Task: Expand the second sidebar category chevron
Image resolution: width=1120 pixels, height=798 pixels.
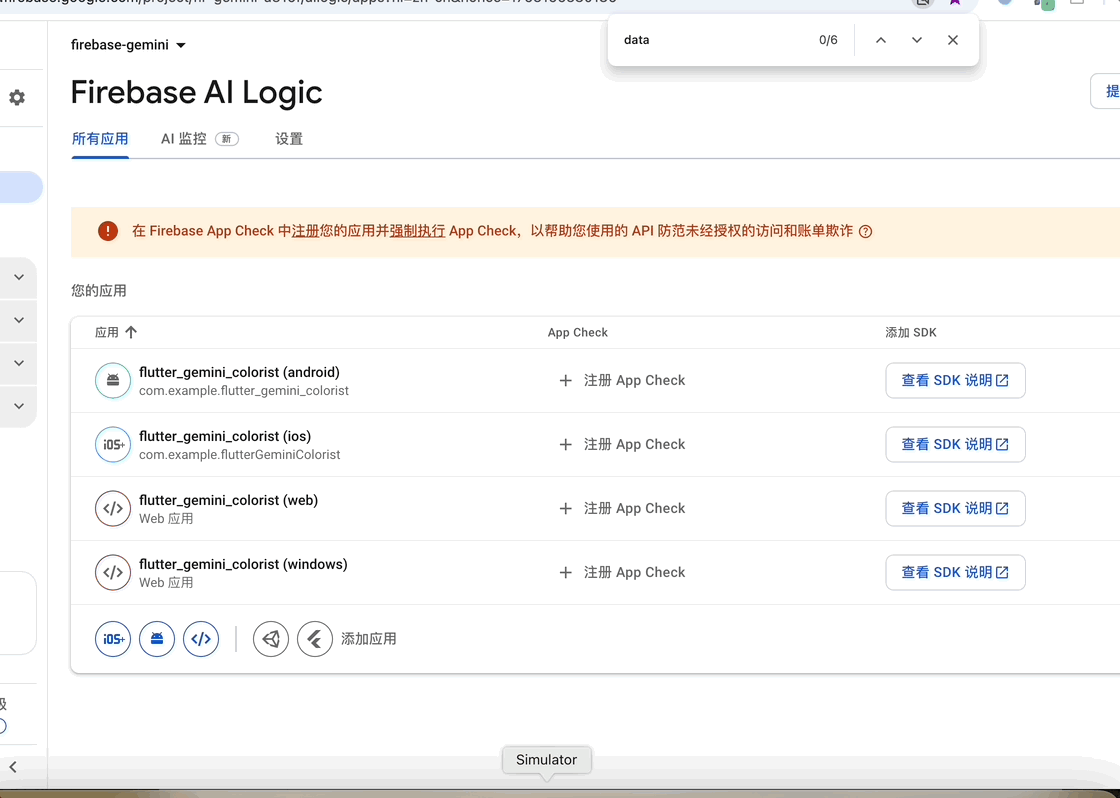Action: coord(19,320)
